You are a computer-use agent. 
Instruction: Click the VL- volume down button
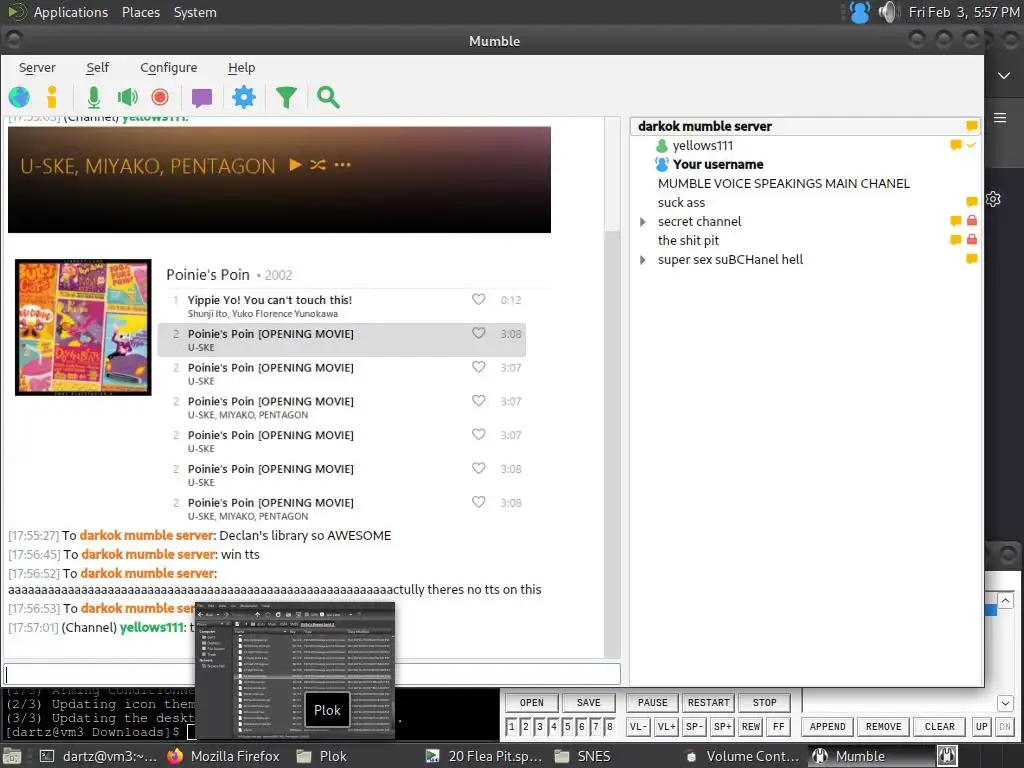(x=638, y=726)
